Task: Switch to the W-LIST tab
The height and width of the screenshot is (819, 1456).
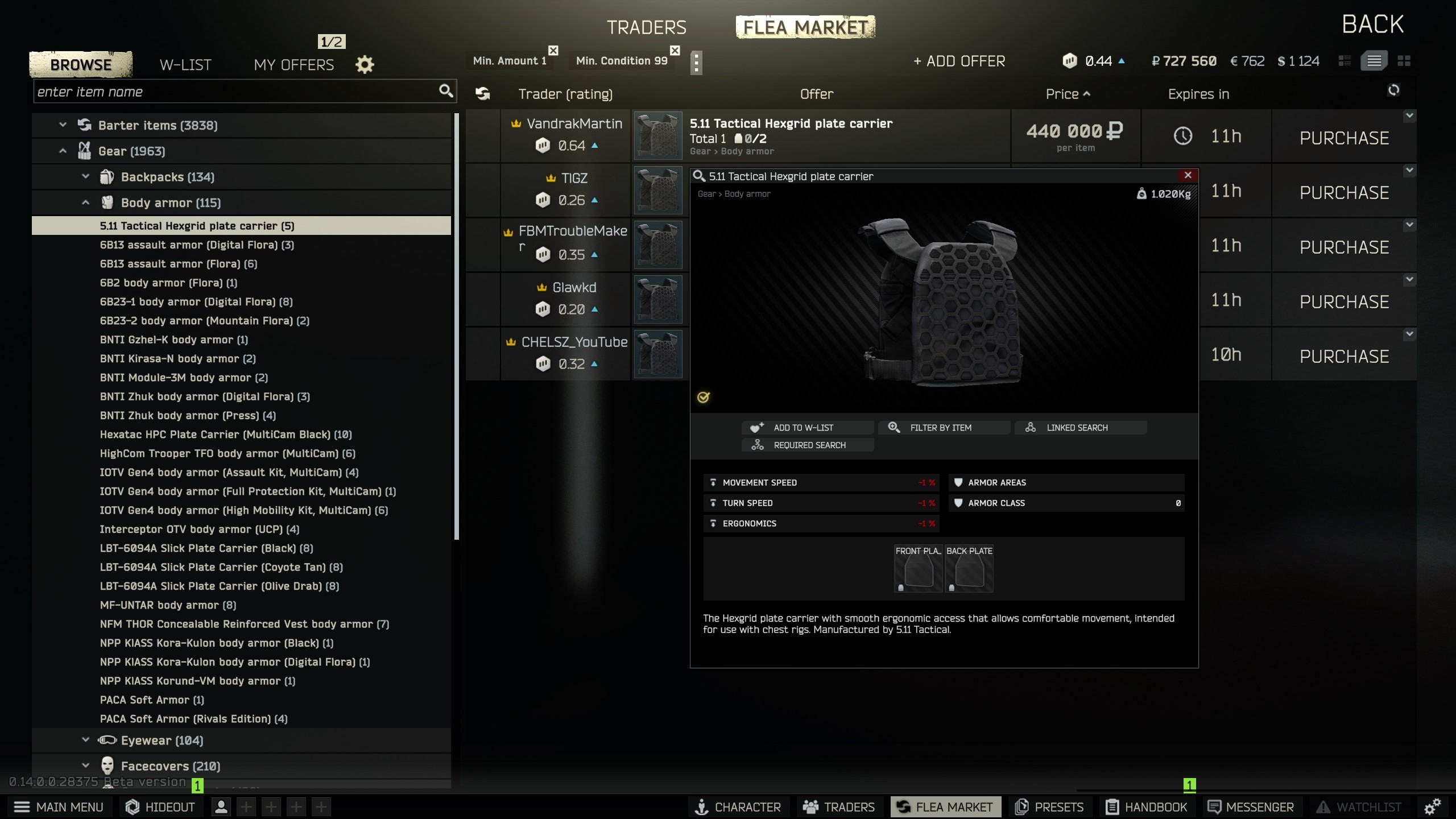Action: click(185, 65)
